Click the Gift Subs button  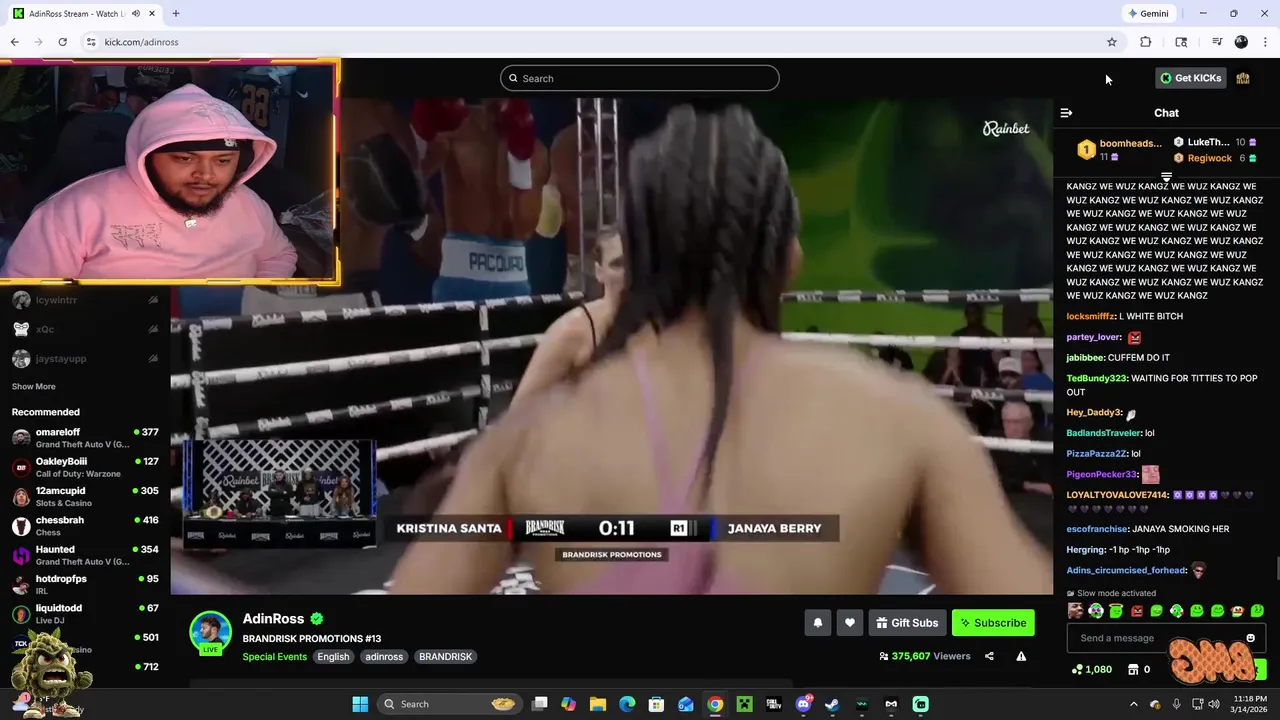[x=907, y=623]
